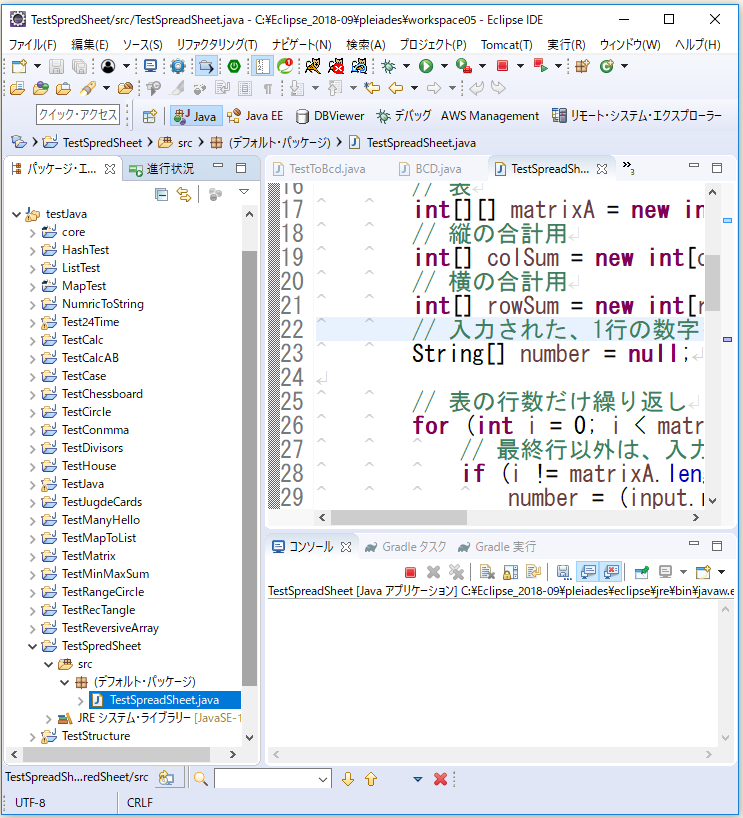The image size is (743, 818).
Task: Toggle the highlighted toolbar button beside the gear
Action: [206, 66]
